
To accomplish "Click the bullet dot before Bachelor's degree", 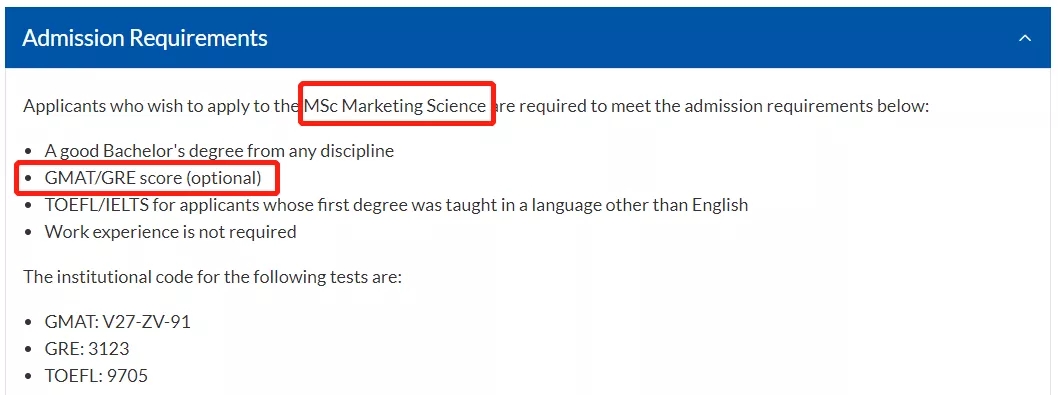I will (x=28, y=152).
